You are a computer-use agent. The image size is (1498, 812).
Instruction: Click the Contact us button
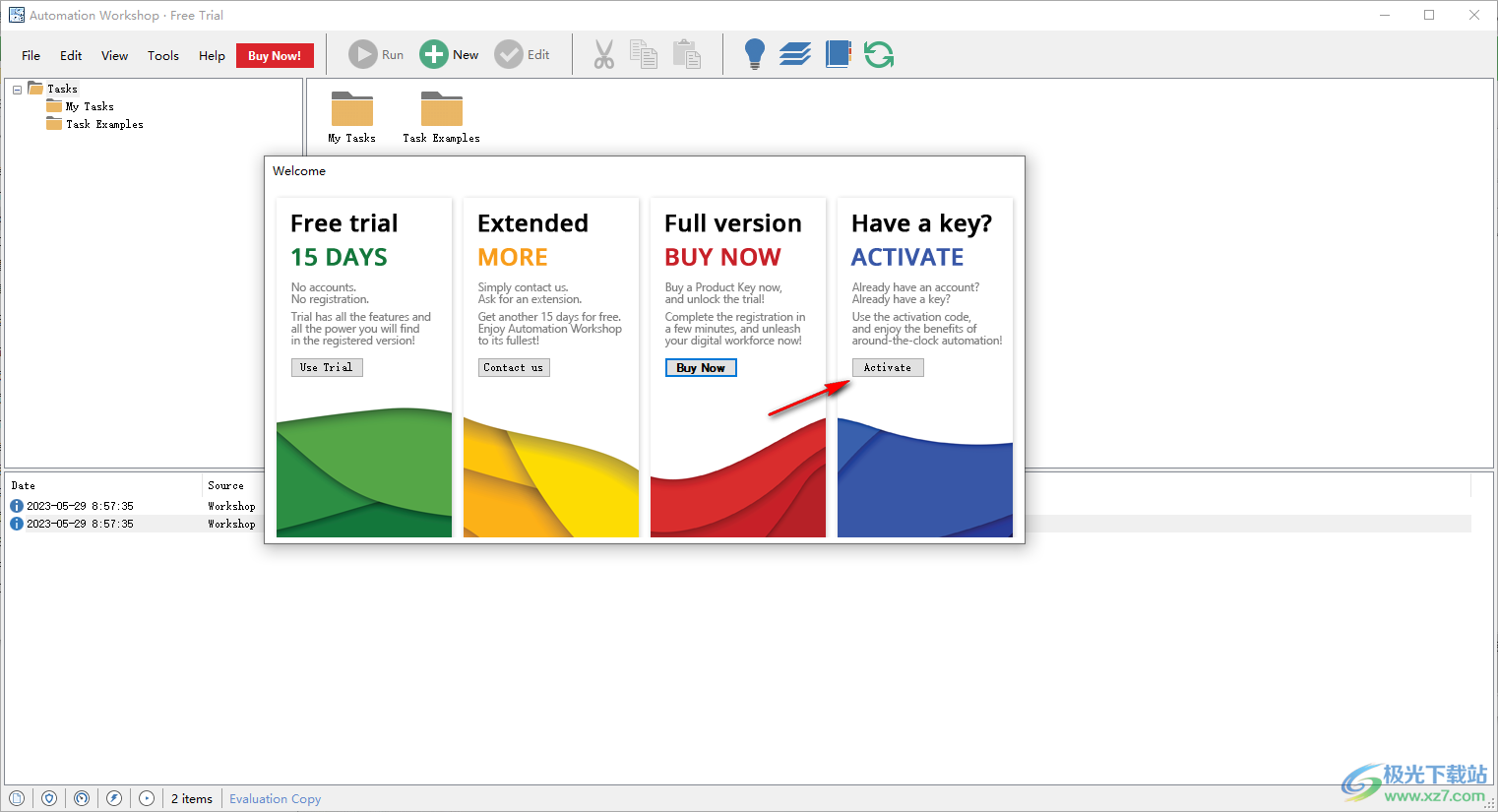(x=514, y=367)
